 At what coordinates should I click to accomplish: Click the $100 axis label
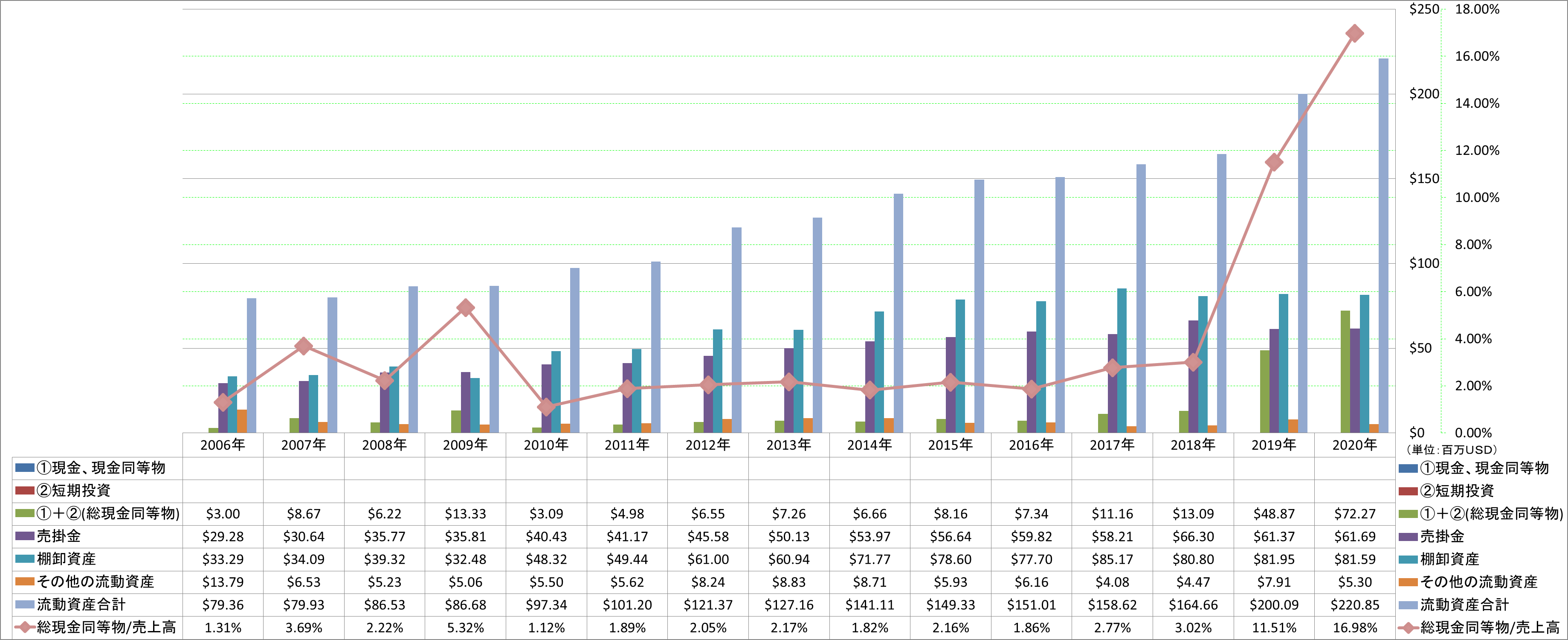click(x=1424, y=263)
